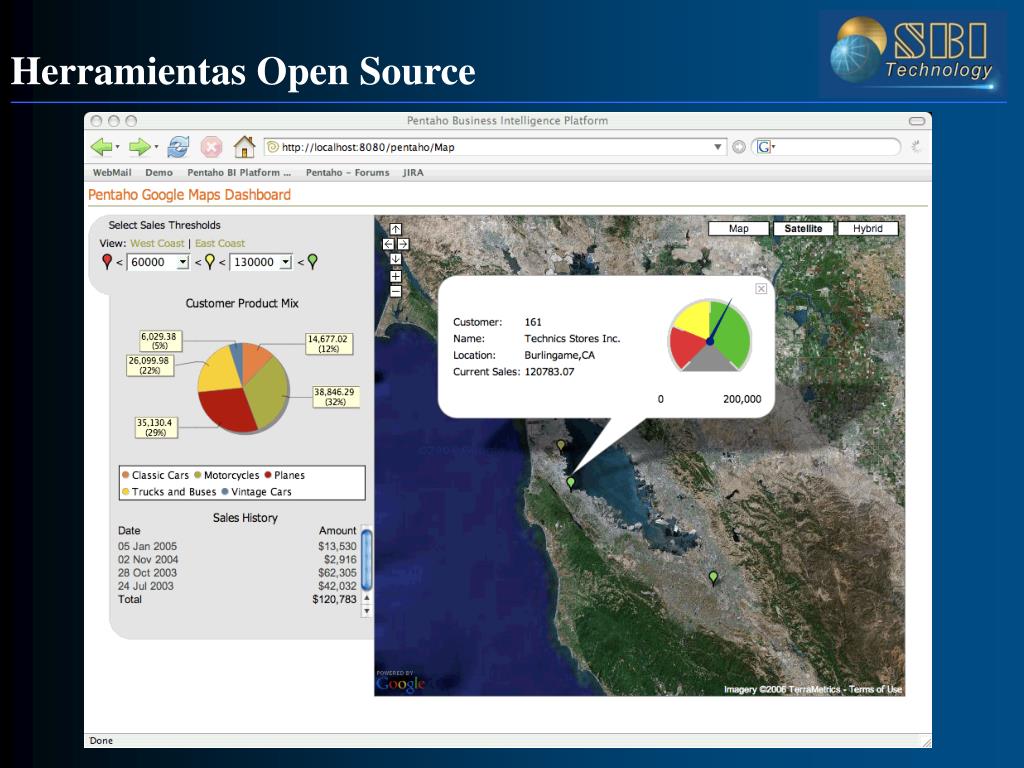Click the 6,029.38 (5%) pie label
The height and width of the screenshot is (768, 1024).
tap(159, 341)
